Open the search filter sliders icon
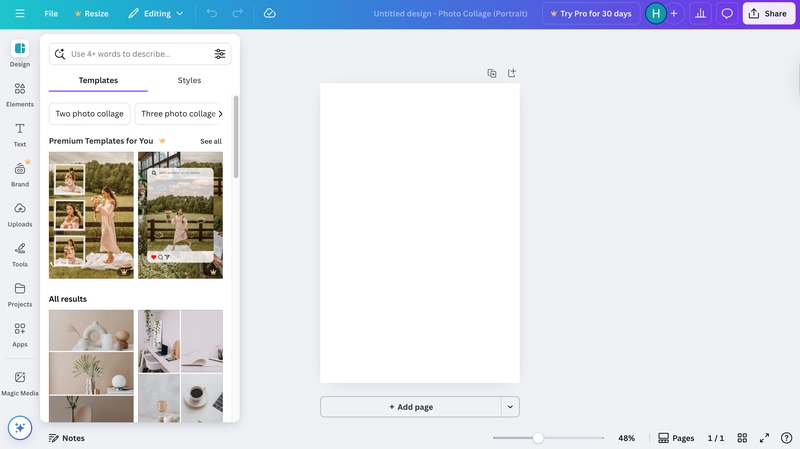Screen dimensions: 800x449 pyautogui.click(x=220, y=54)
